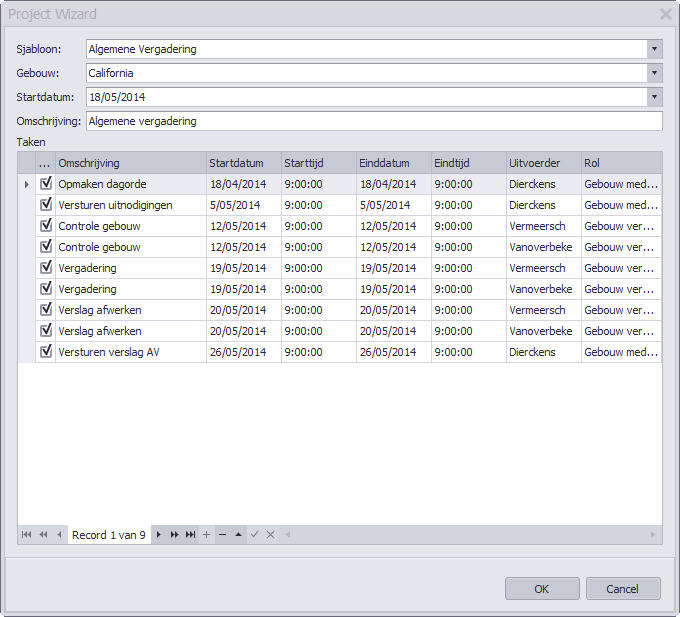Open the Sjabloon dropdown

tap(654, 49)
